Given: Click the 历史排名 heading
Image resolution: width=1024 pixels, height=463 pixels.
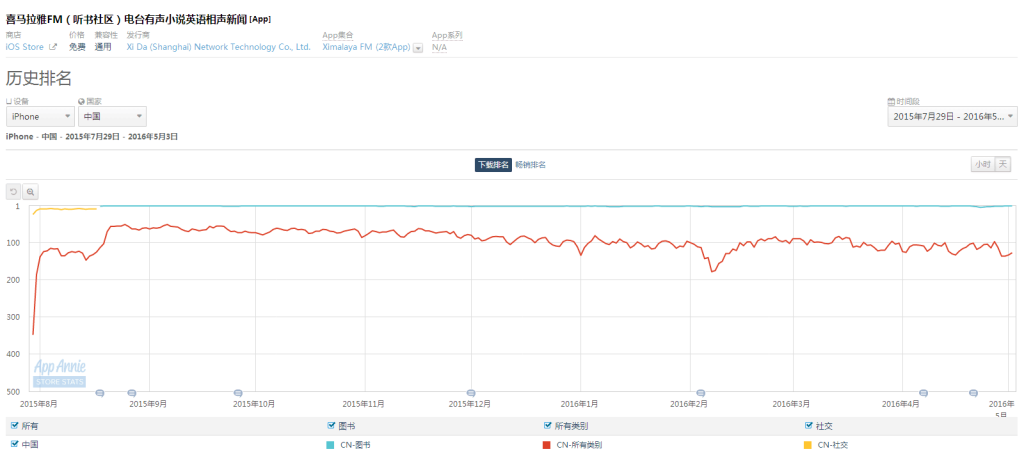Looking at the screenshot, I should (x=39, y=78).
